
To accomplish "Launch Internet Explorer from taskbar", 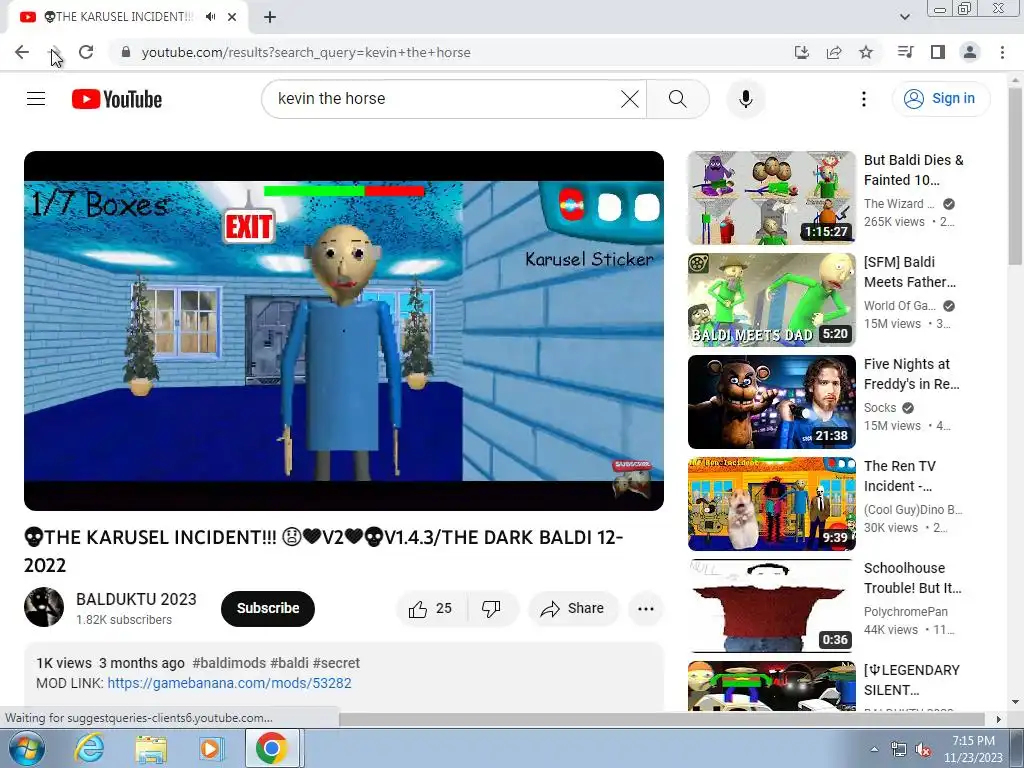I will pos(89,748).
